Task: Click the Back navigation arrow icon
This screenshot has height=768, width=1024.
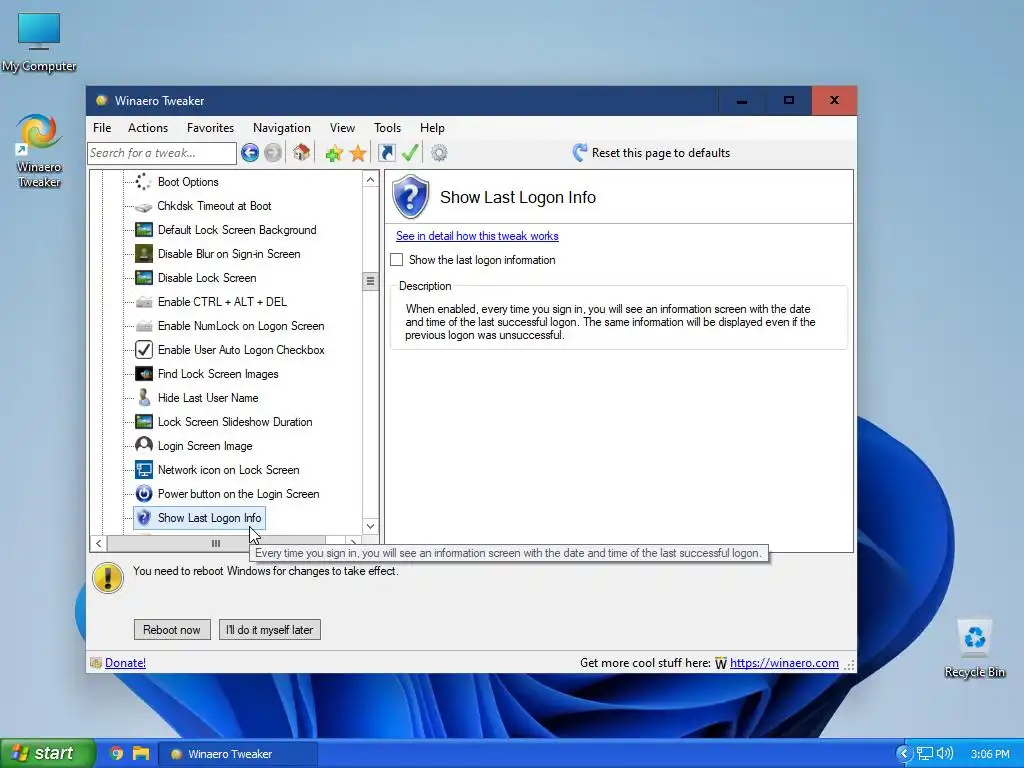Action: click(x=249, y=153)
